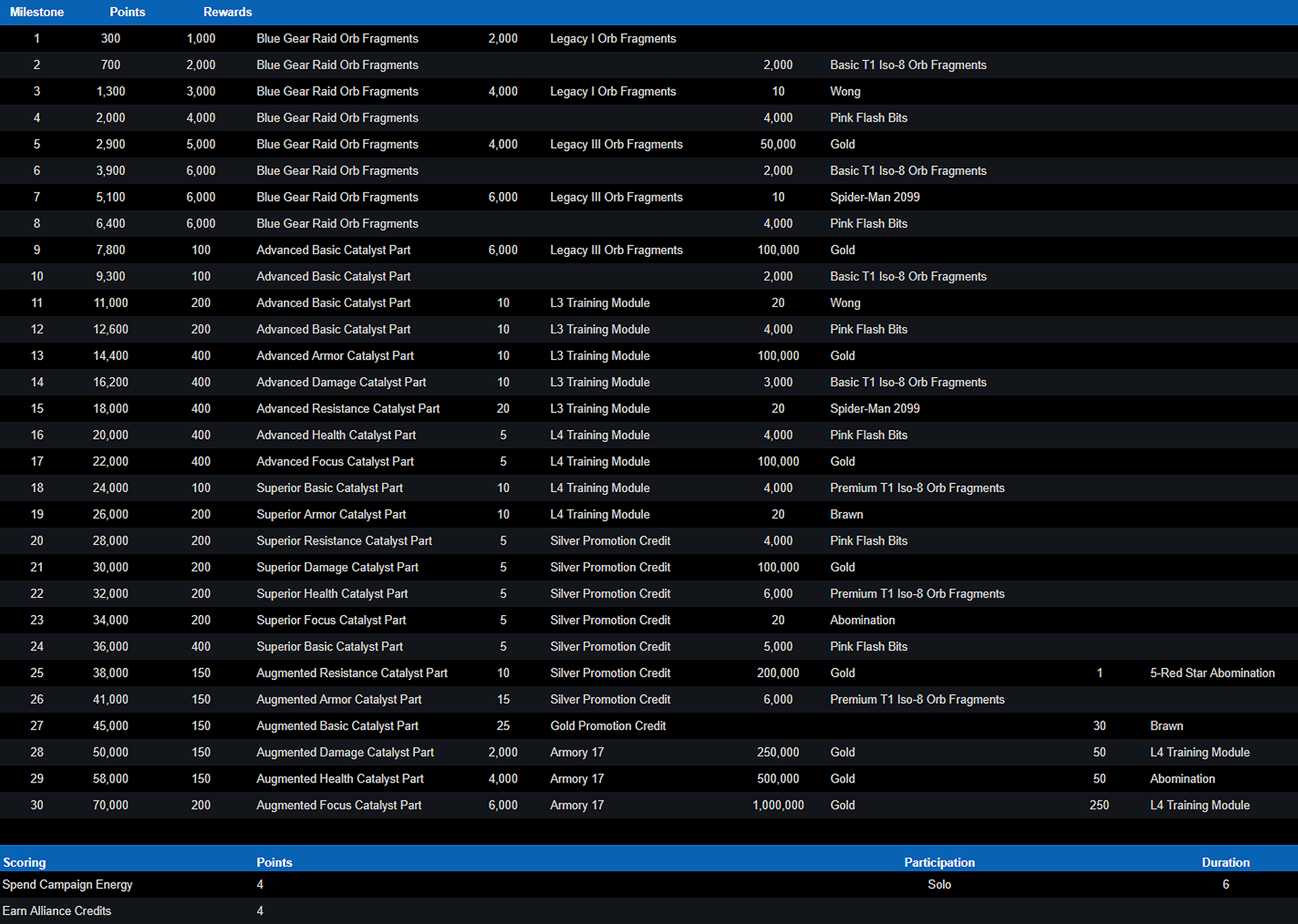Click the Duration header label
Viewport: 1298px width, 924px height.
click(x=1225, y=862)
